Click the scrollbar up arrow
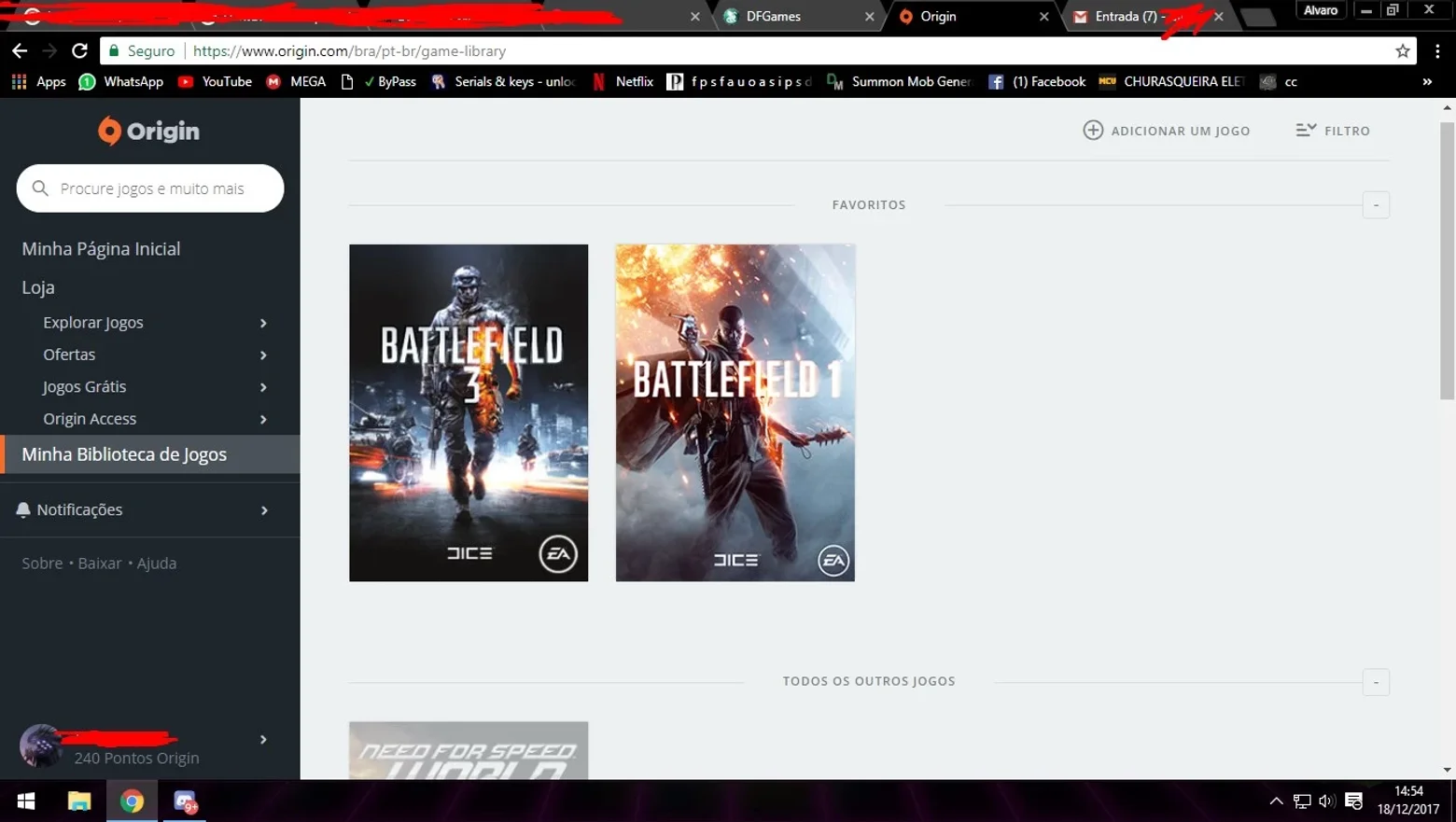Image resolution: width=1456 pixels, height=822 pixels. click(1447, 107)
